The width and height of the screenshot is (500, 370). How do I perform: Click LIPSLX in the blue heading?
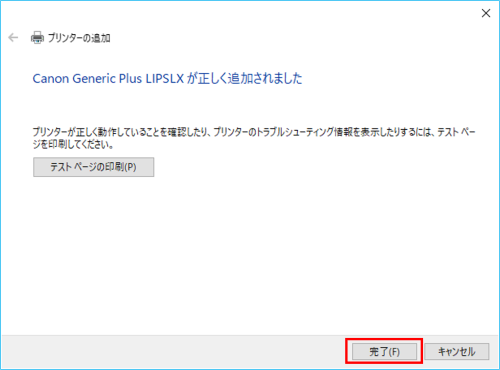[165, 79]
